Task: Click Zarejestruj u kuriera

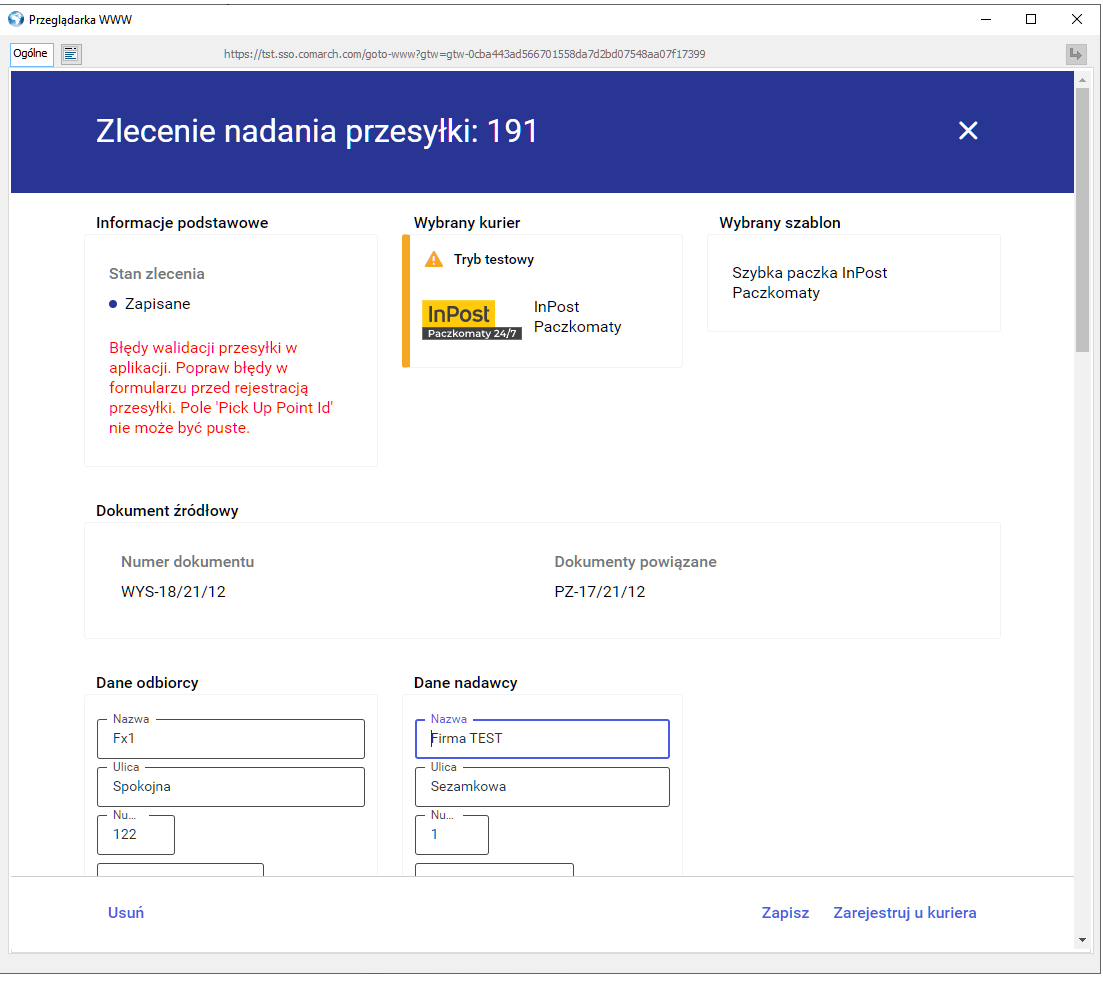Action: pos(905,913)
